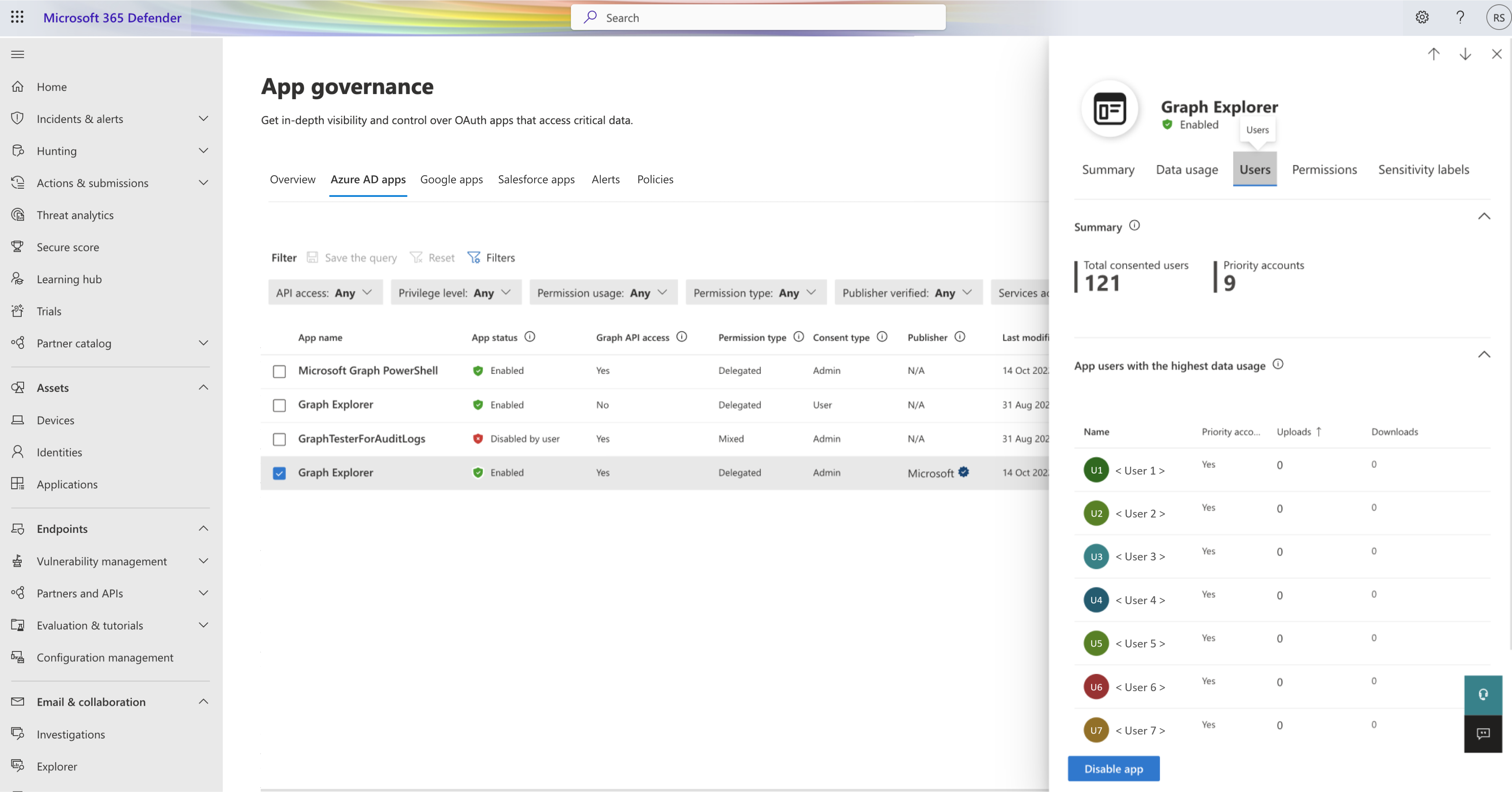Click the Disable app button

[x=1113, y=768]
